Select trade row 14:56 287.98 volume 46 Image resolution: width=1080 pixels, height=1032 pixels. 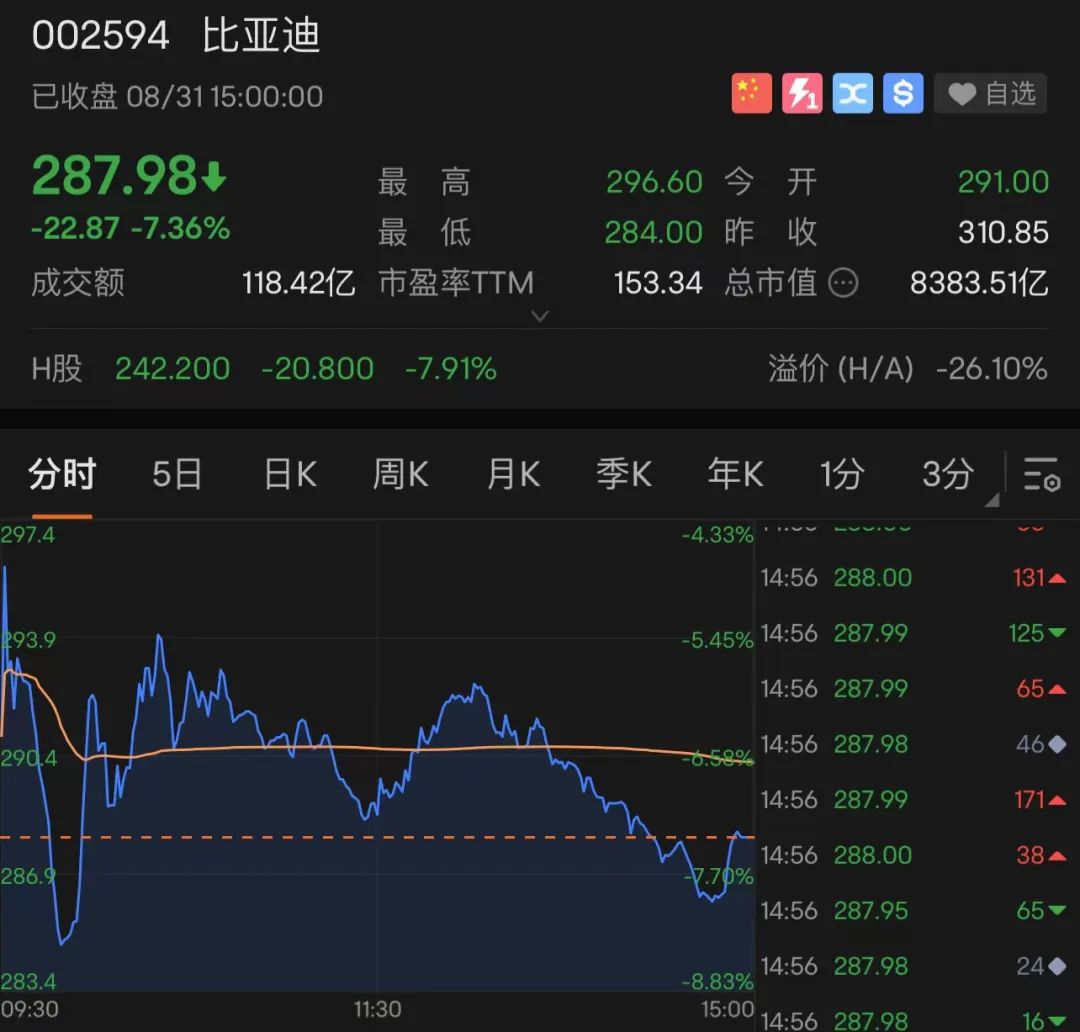click(913, 744)
